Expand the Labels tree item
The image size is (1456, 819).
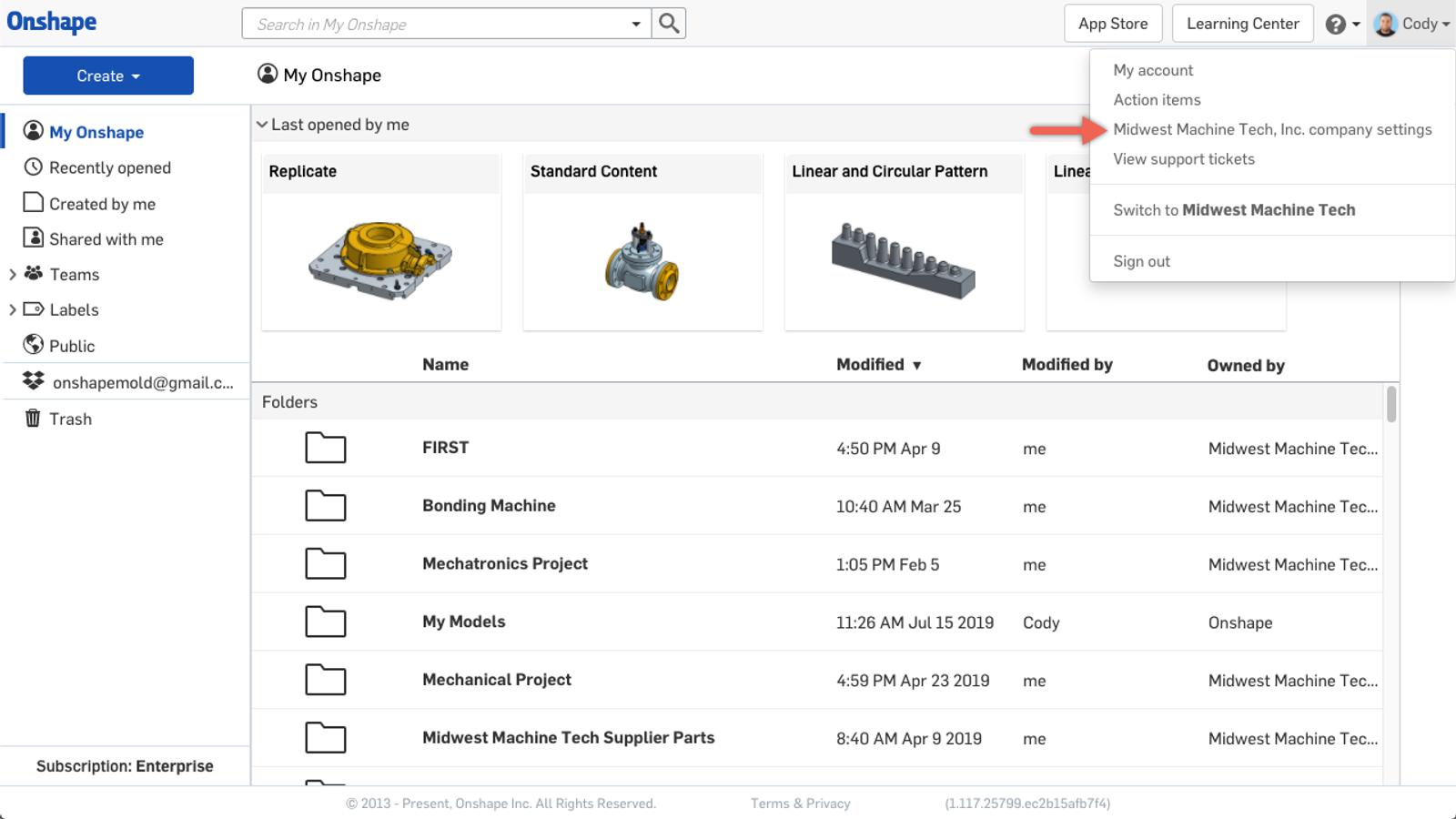point(12,309)
